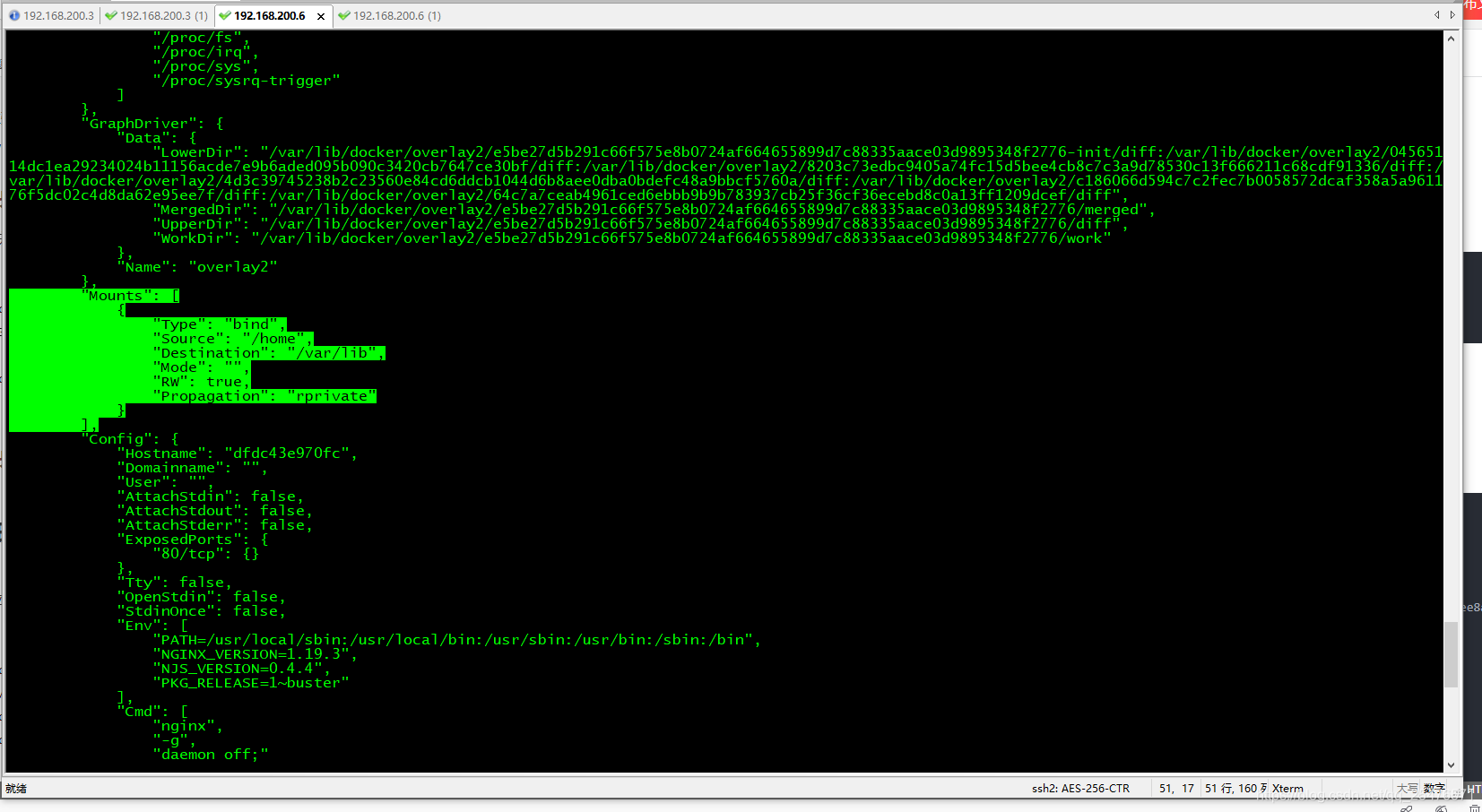Click the "Cmd": [ line
The image size is (1482, 812).
coord(152,712)
